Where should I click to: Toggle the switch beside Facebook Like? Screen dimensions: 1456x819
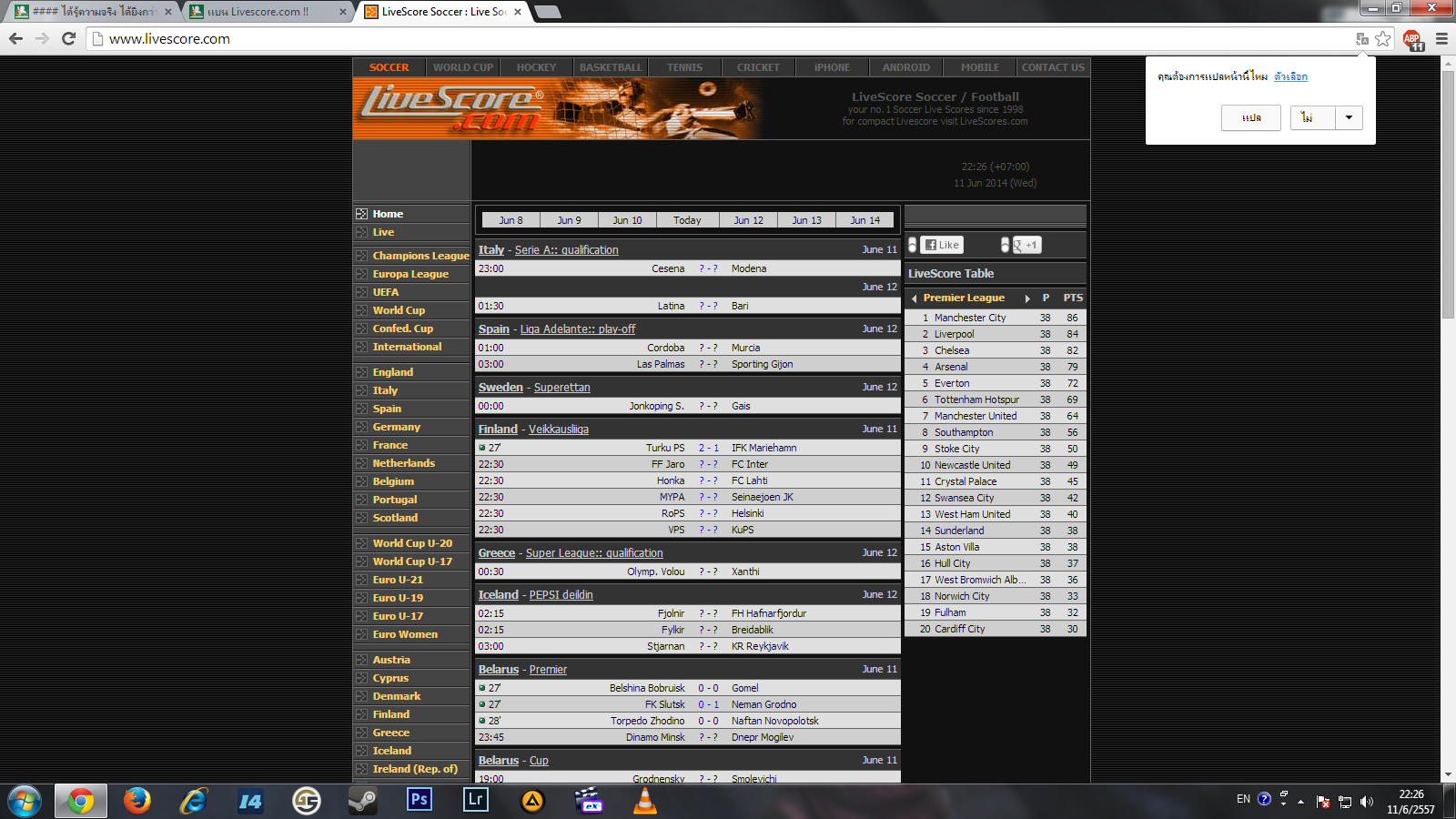tap(913, 245)
